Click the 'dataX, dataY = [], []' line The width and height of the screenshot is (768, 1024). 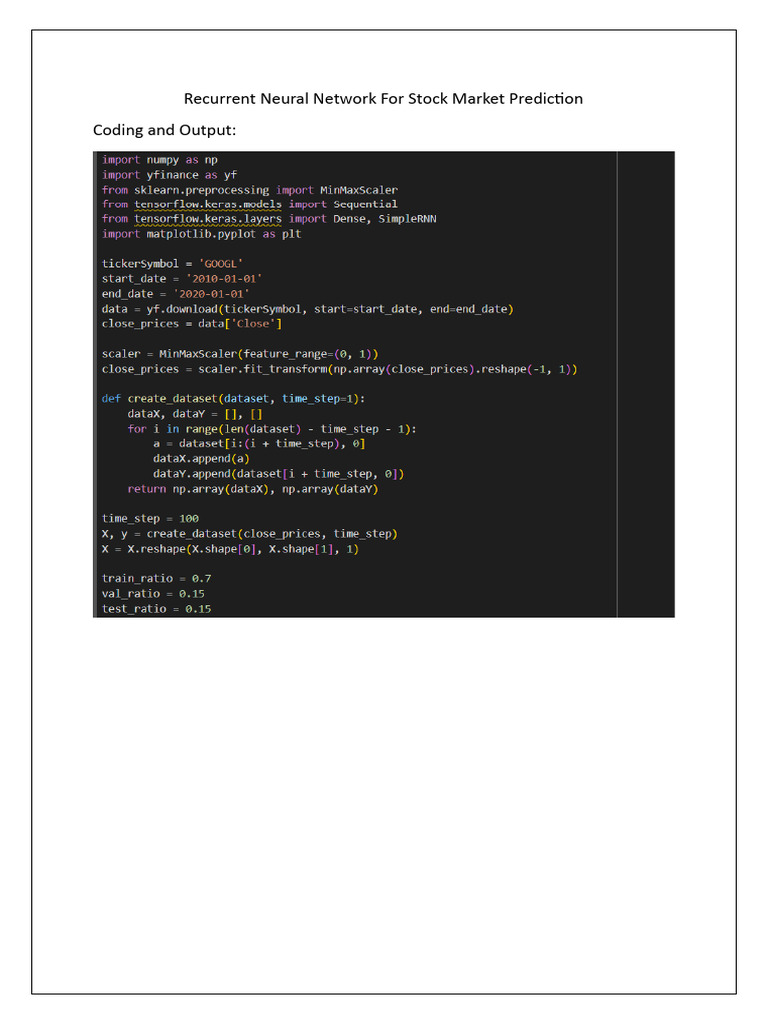[x=195, y=414]
